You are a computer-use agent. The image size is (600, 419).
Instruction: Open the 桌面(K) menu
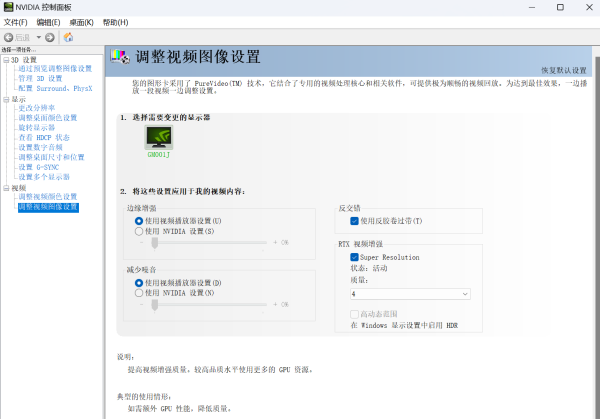81,23
